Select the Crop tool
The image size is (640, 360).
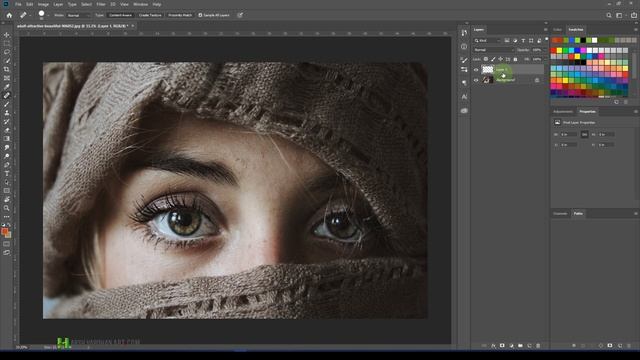[x=7, y=69]
